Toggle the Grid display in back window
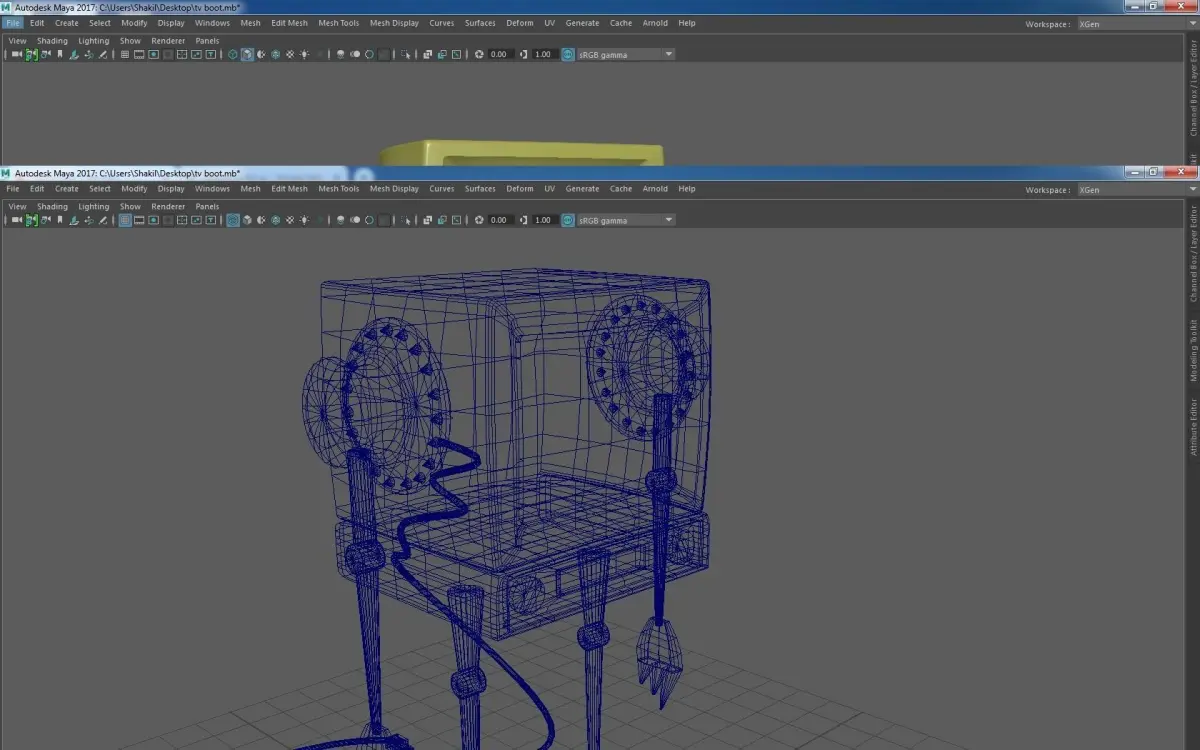Image resolution: width=1200 pixels, height=750 pixels. (x=125, y=54)
